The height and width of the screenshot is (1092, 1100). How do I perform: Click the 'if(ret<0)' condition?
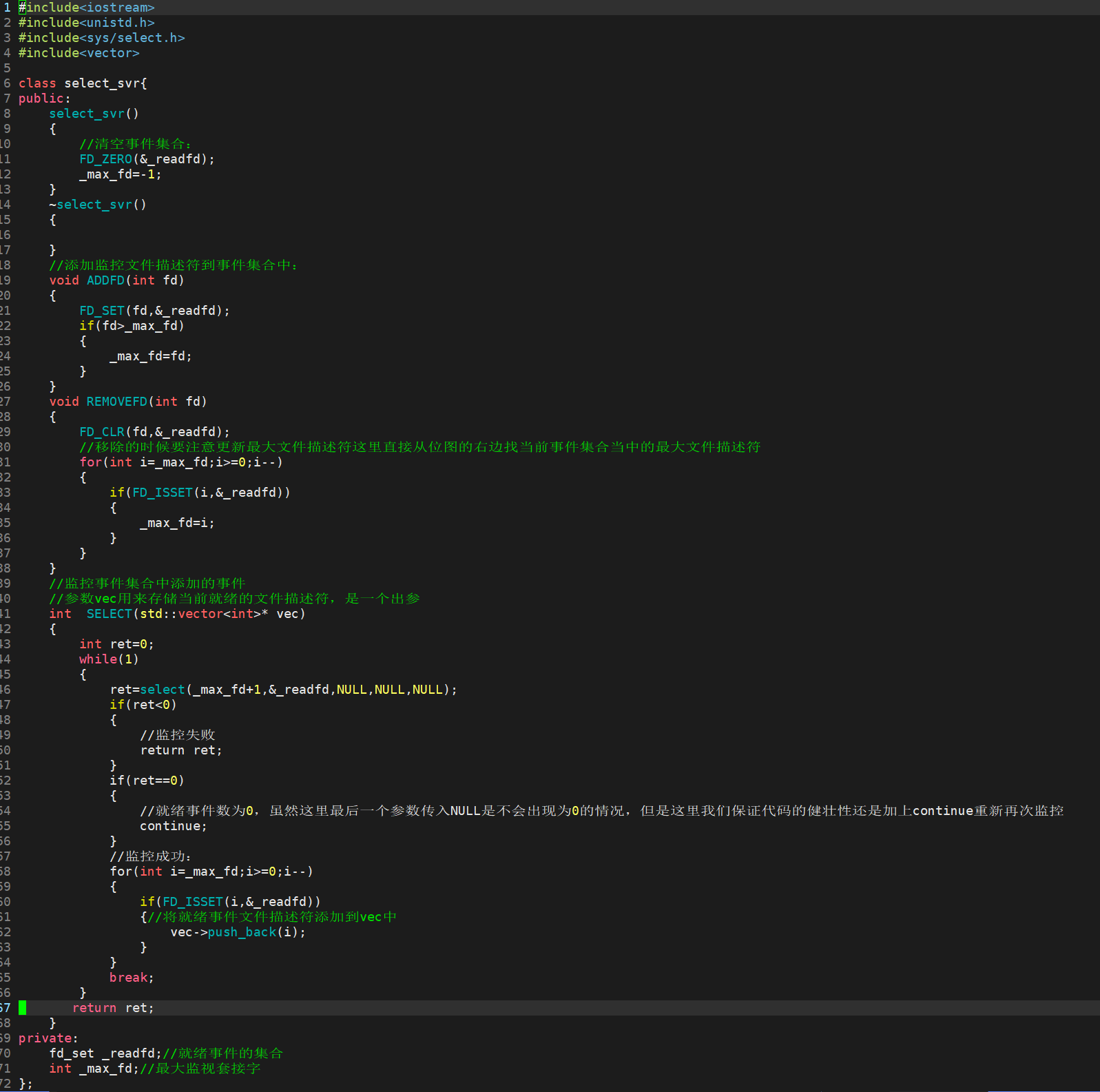143,705
